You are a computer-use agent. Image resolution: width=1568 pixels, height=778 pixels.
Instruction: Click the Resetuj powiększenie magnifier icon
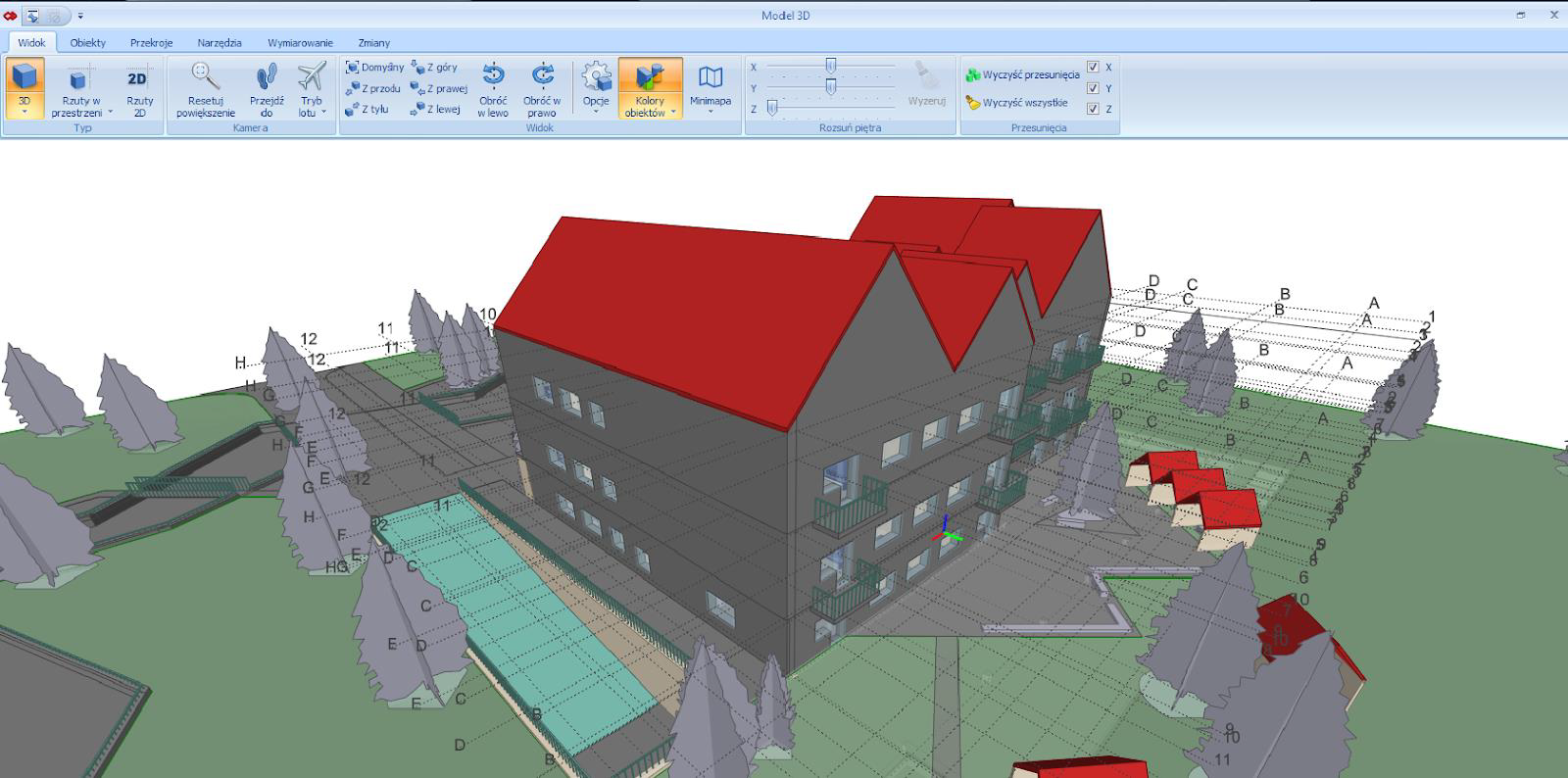point(205,77)
